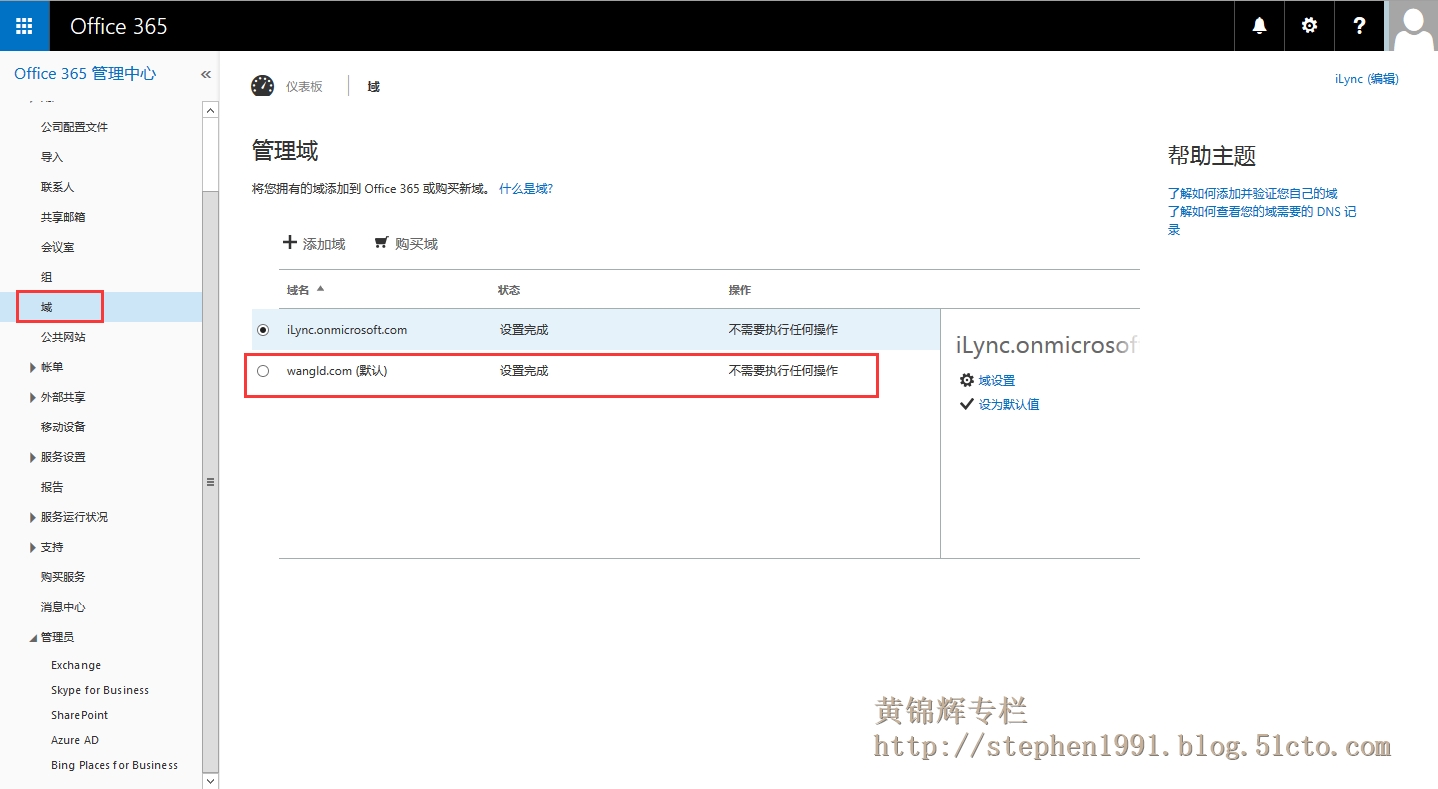Click the sidebar scrollbar up arrow

[210, 109]
